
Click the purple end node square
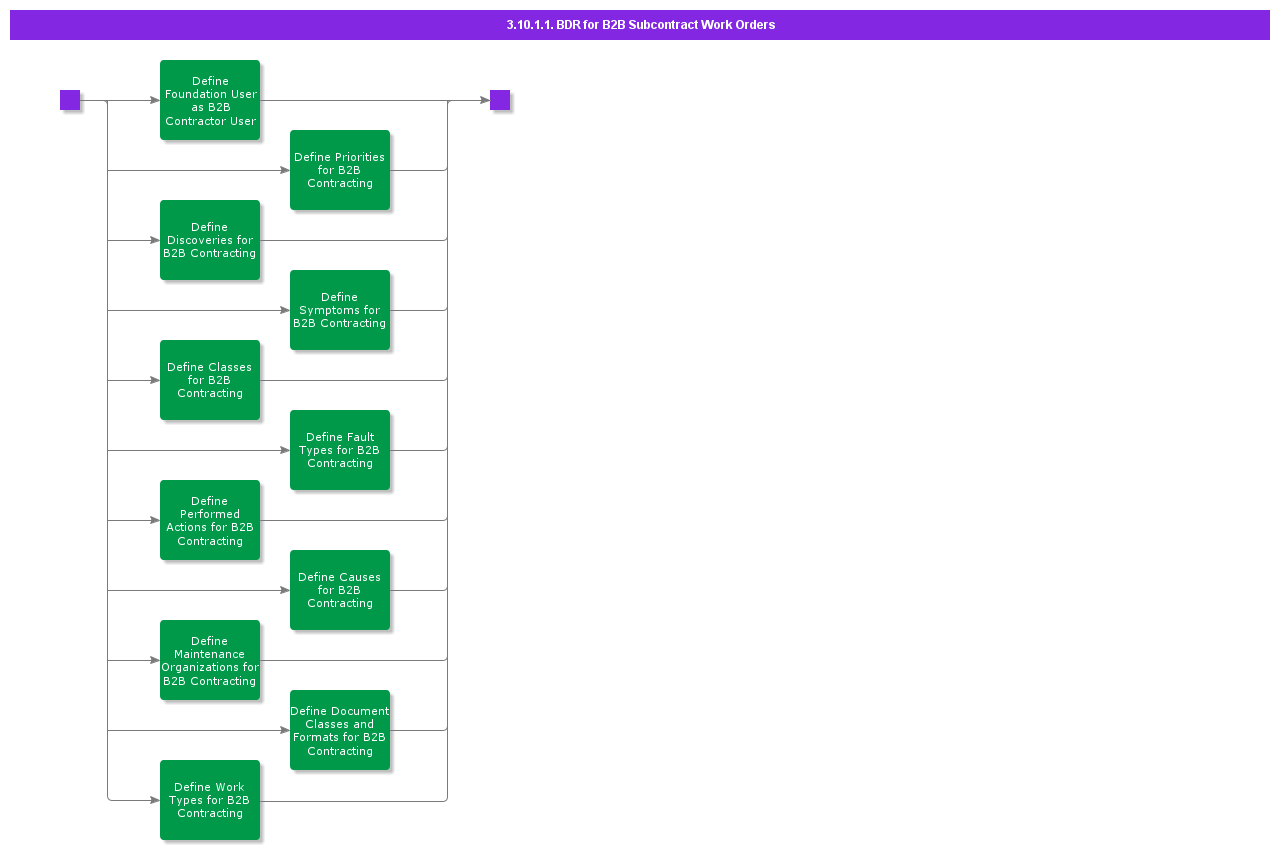500,100
